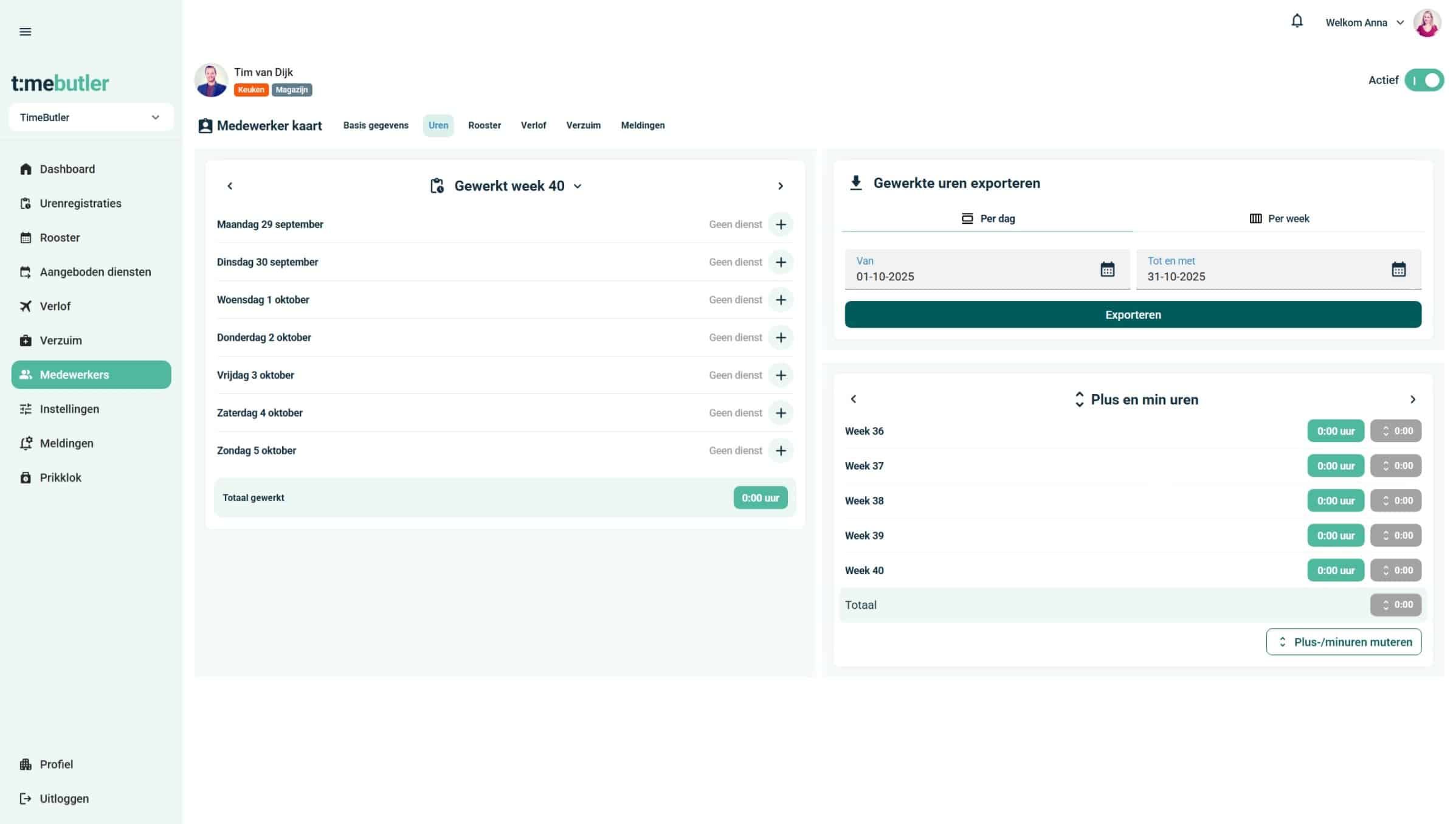This screenshot has width=1456, height=824.
Task: Click the notification bell icon
Action: coord(1297,22)
